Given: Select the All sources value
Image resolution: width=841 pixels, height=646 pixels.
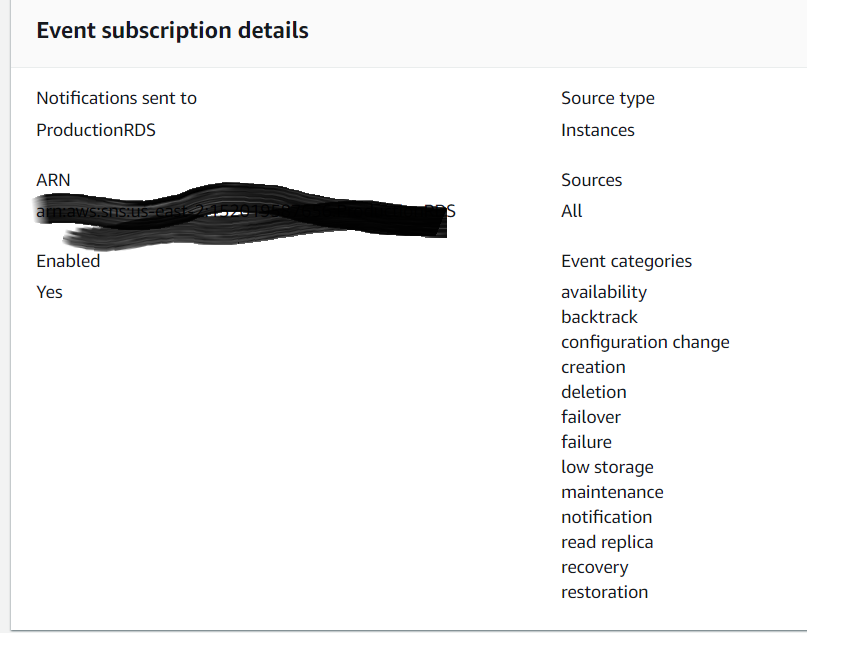Looking at the screenshot, I should click(572, 211).
